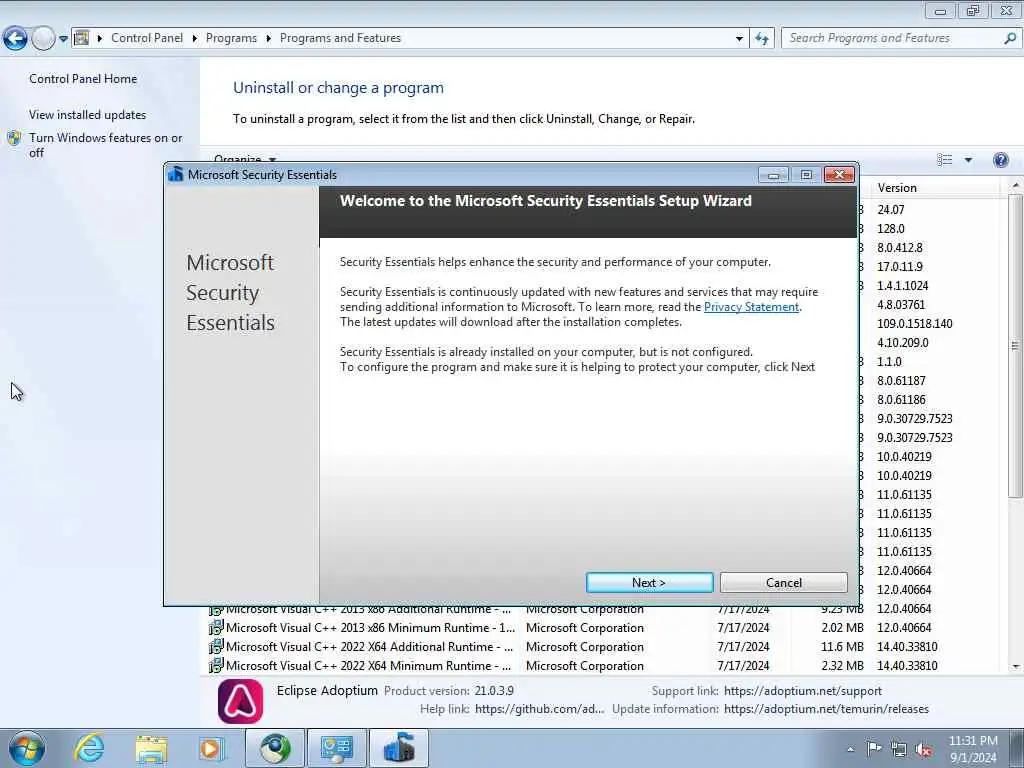Click version 24.07 cell
Screen dimensions: 1024x768
[x=891, y=210]
